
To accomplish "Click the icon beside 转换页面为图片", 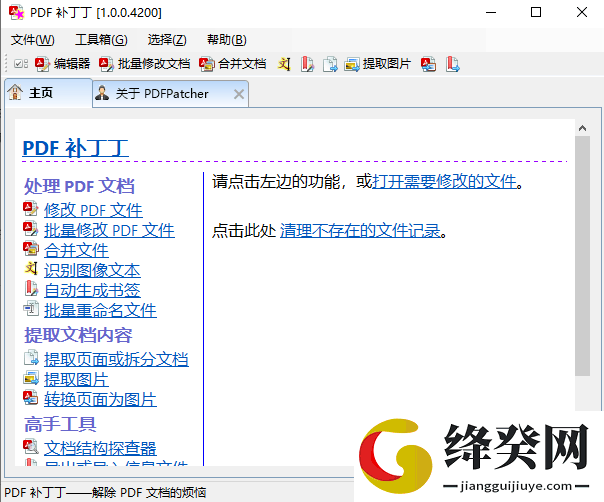I will tap(31, 398).
